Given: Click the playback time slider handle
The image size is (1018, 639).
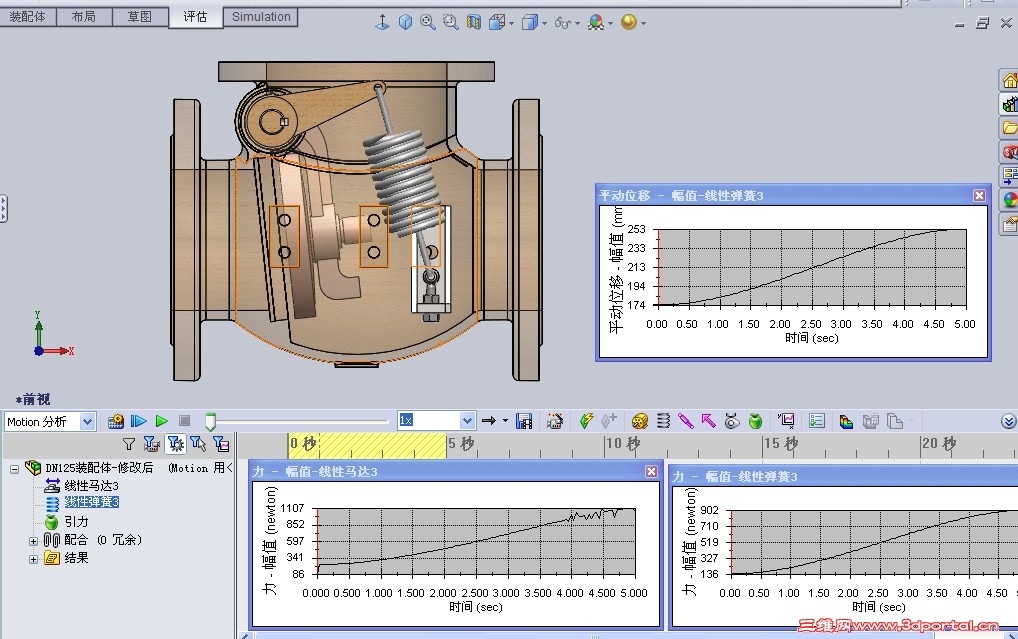Looking at the screenshot, I should tap(210, 422).
